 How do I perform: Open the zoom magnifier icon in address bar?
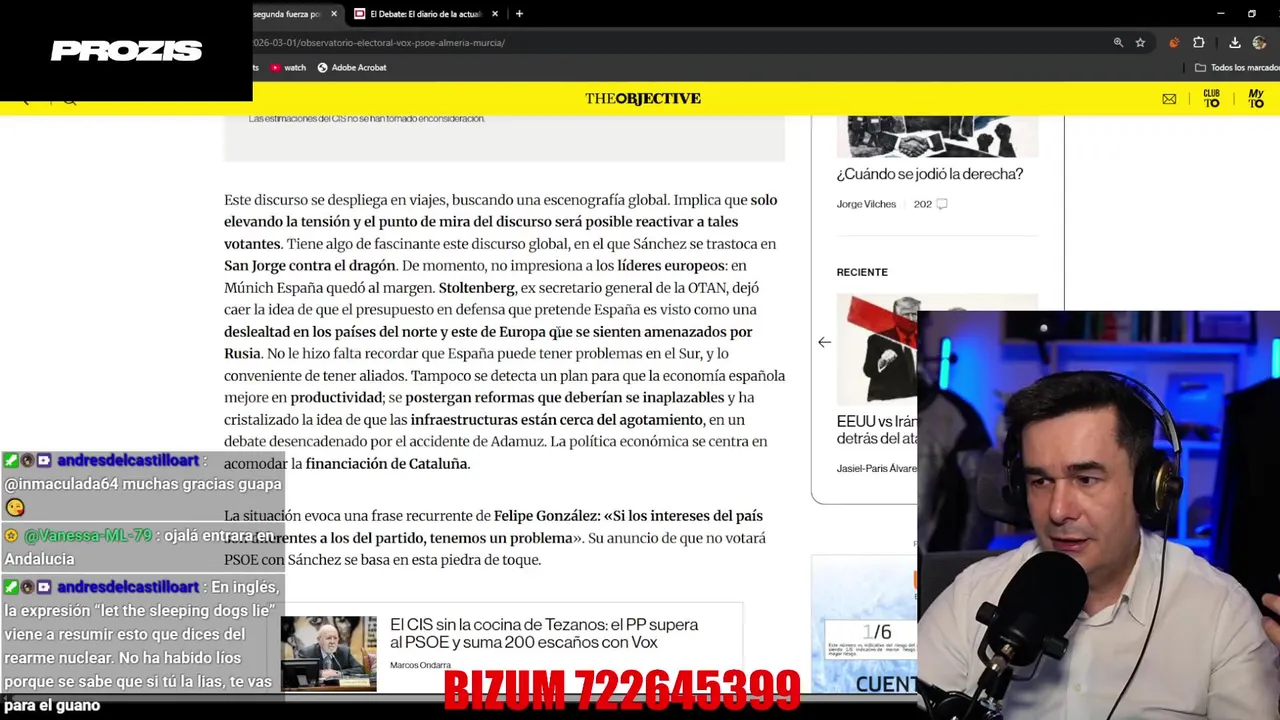point(1118,43)
